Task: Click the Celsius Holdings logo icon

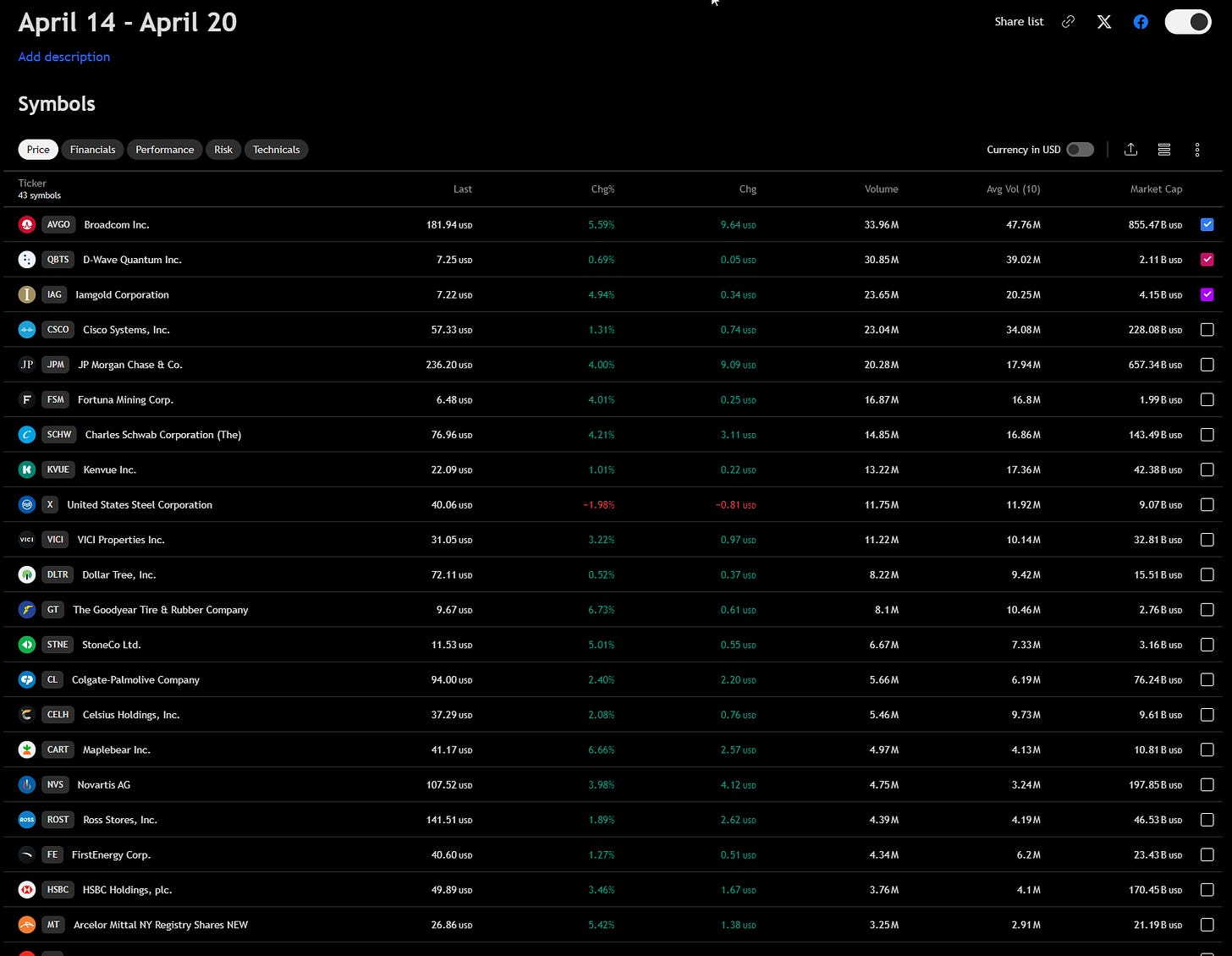Action: click(27, 715)
